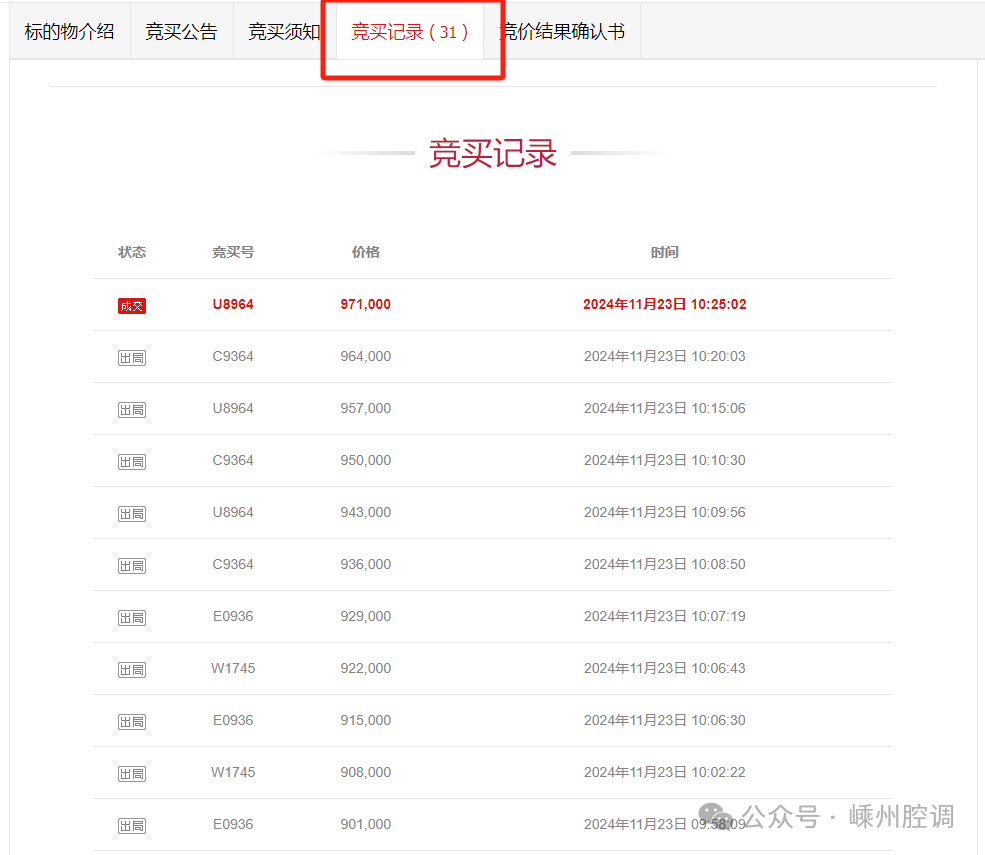
Task: Open the 竞买须知 tab
Action: 284,32
